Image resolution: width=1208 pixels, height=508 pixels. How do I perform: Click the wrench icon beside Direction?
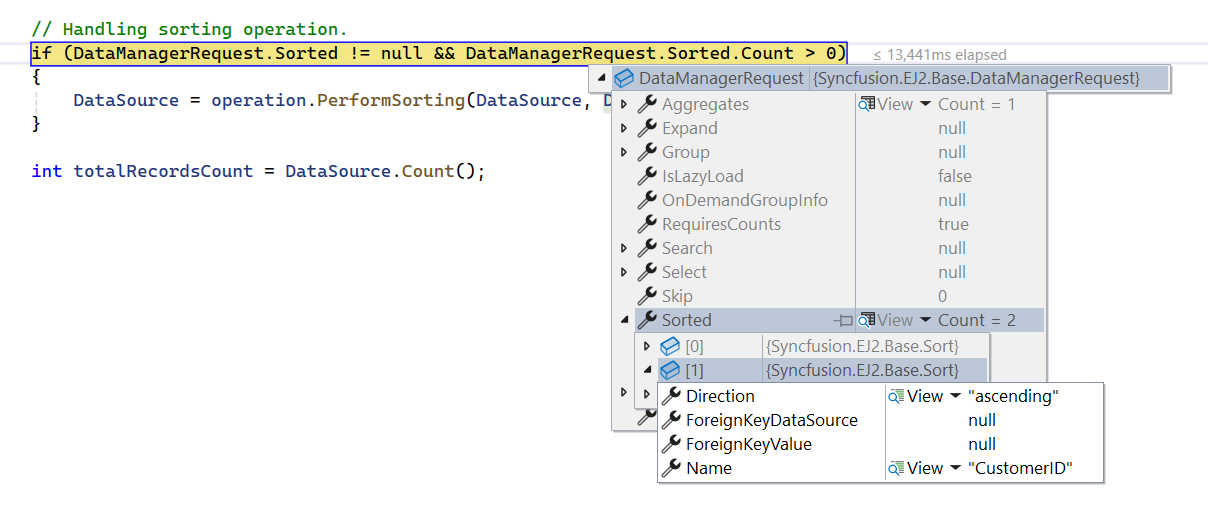click(x=671, y=396)
